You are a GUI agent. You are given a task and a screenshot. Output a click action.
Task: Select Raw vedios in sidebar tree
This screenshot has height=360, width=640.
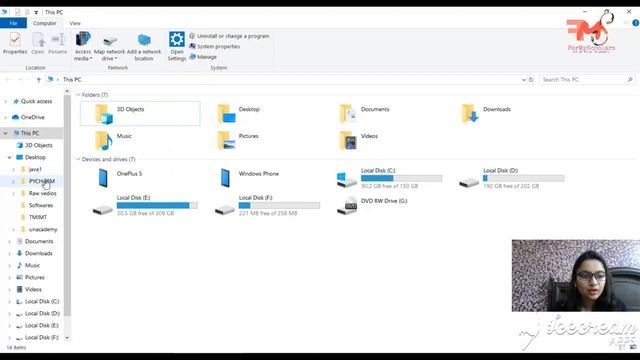[x=42, y=193]
